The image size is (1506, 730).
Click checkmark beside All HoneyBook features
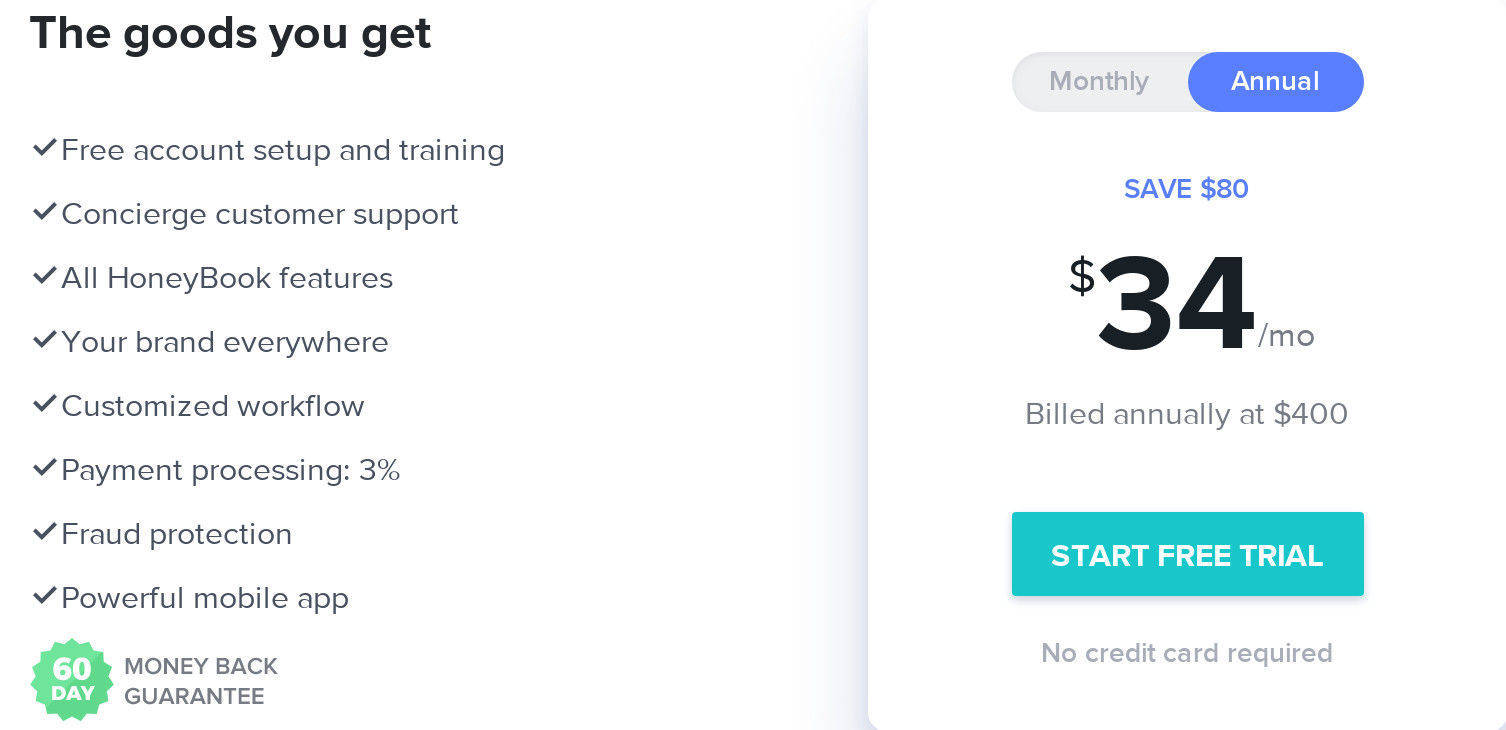click(x=44, y=277)
